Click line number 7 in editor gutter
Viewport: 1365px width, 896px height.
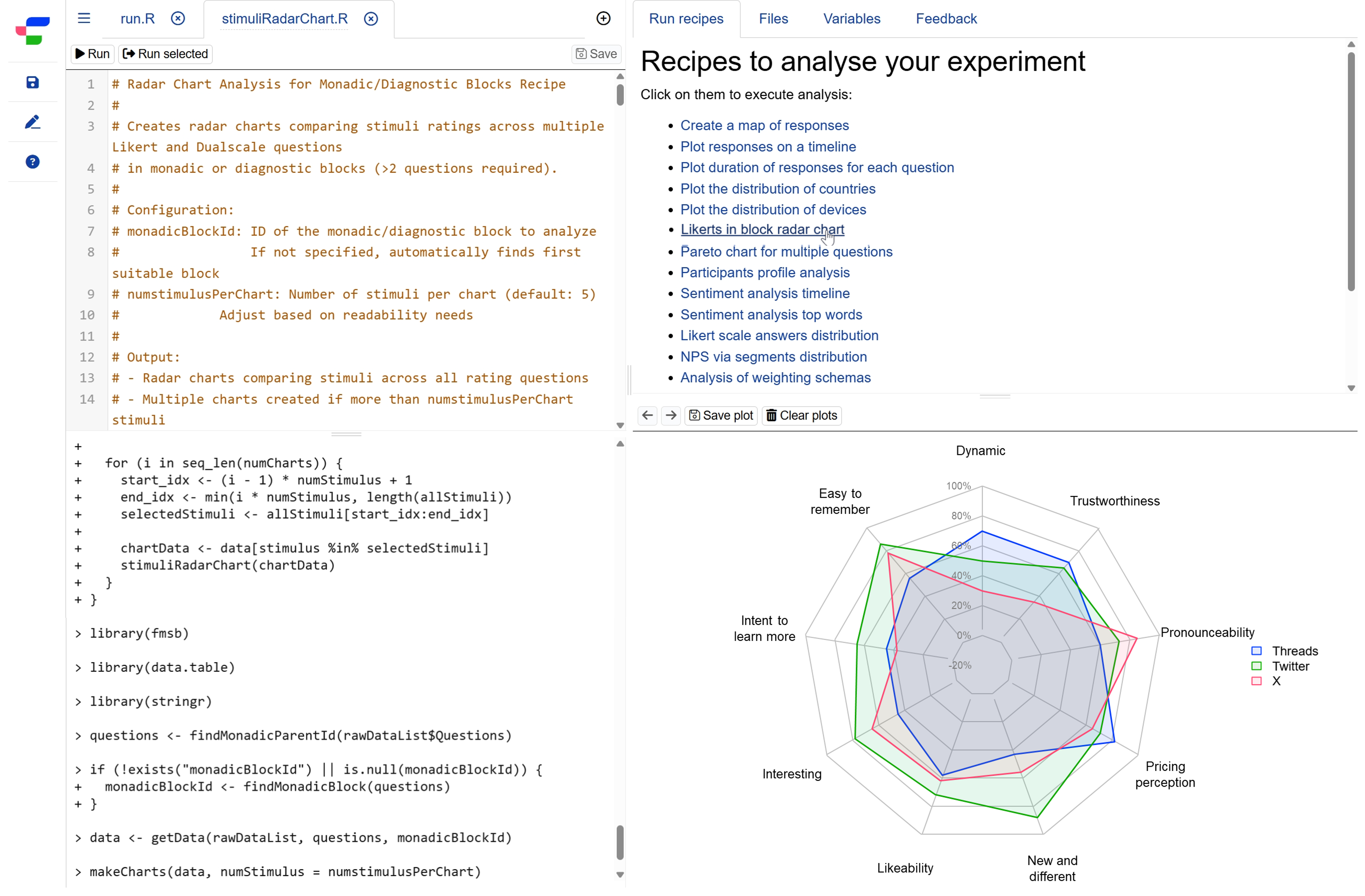click(x=91, y=232)
